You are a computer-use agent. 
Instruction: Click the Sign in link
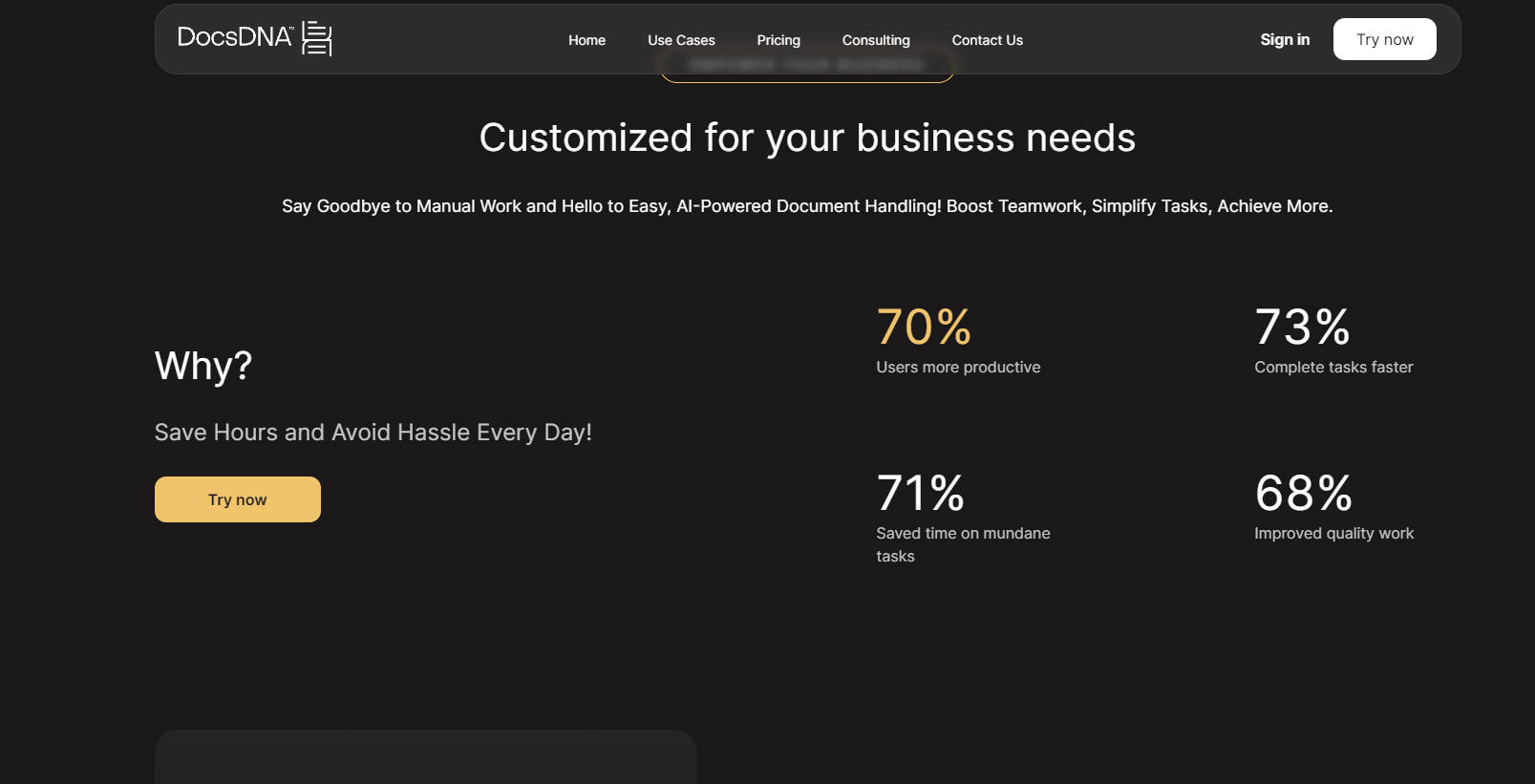(x=1284, y=39)
